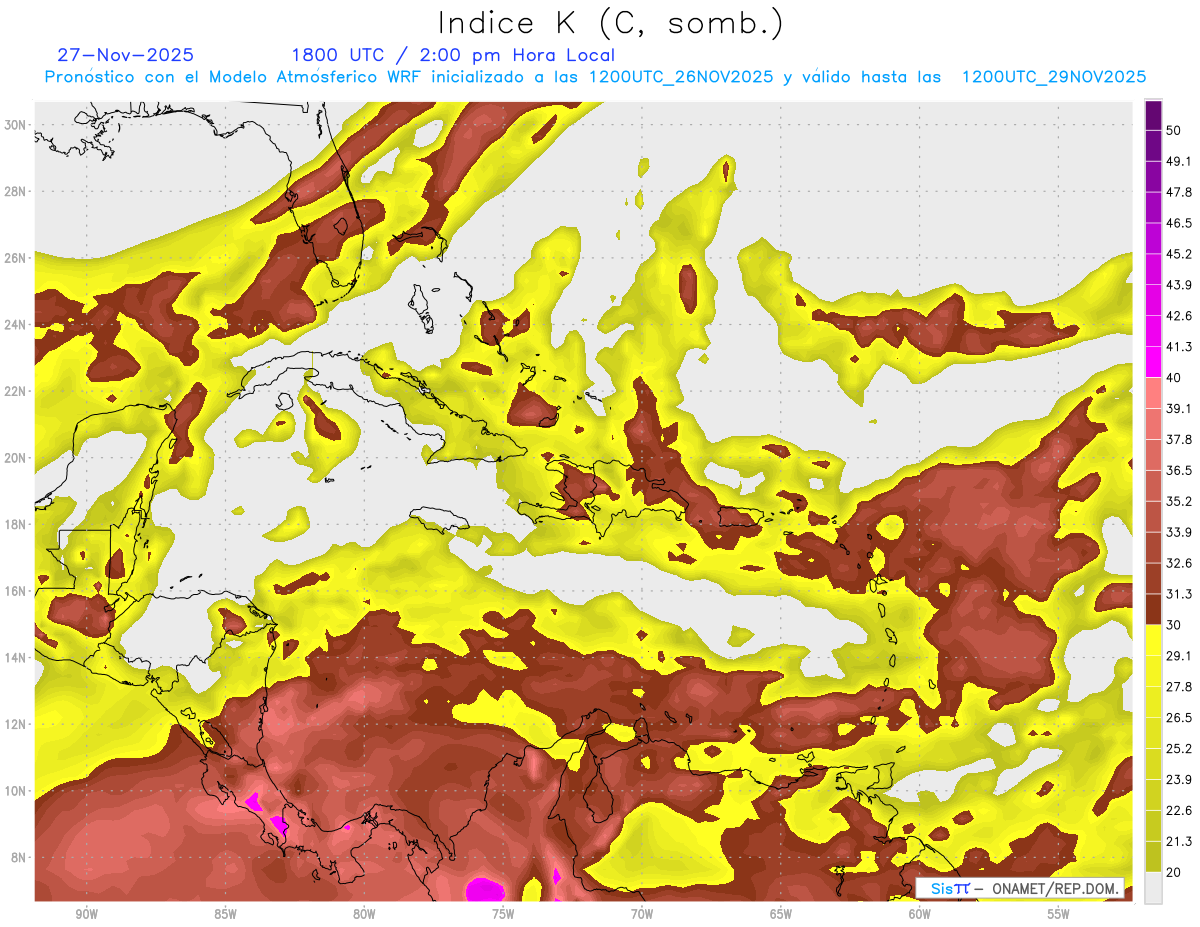The width and height of the screenshot is (1200, 927).
Task: Click the colorbar value '50'
Action: pos(1174,130)
